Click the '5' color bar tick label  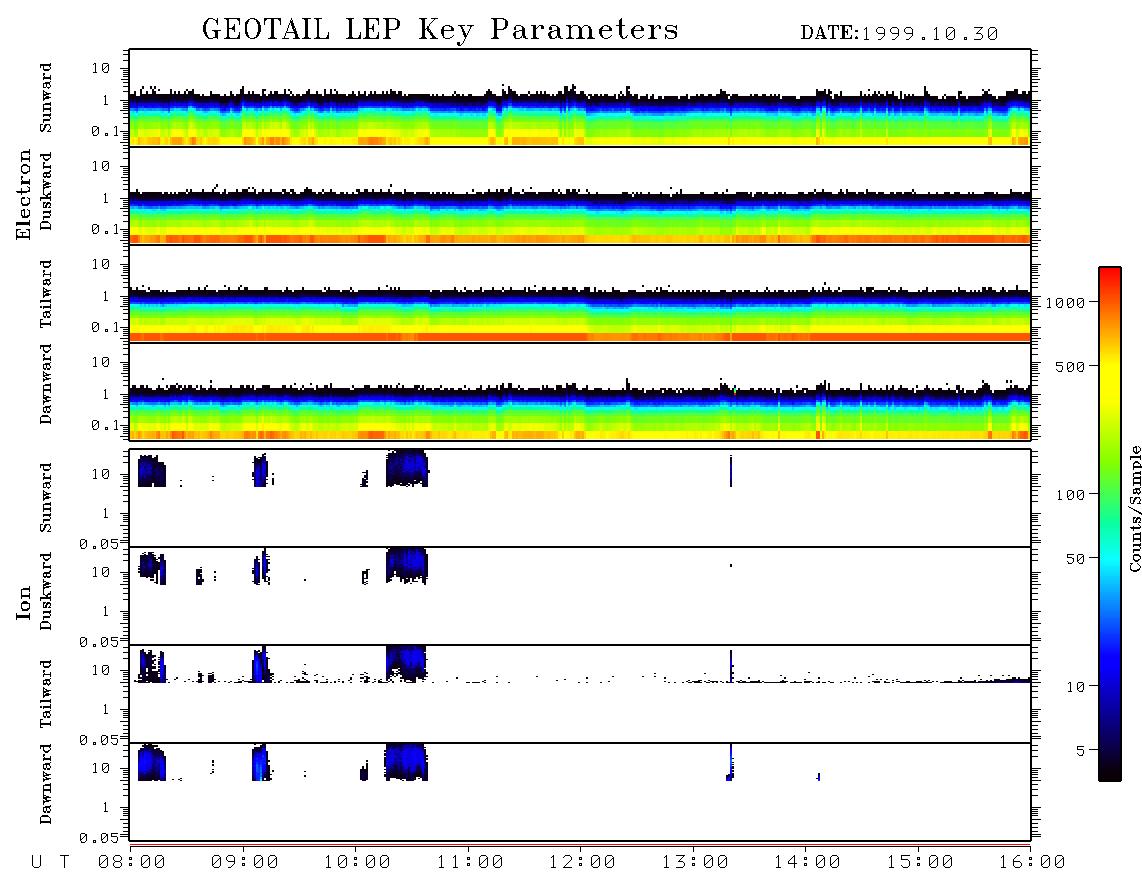pos(1080,751)
